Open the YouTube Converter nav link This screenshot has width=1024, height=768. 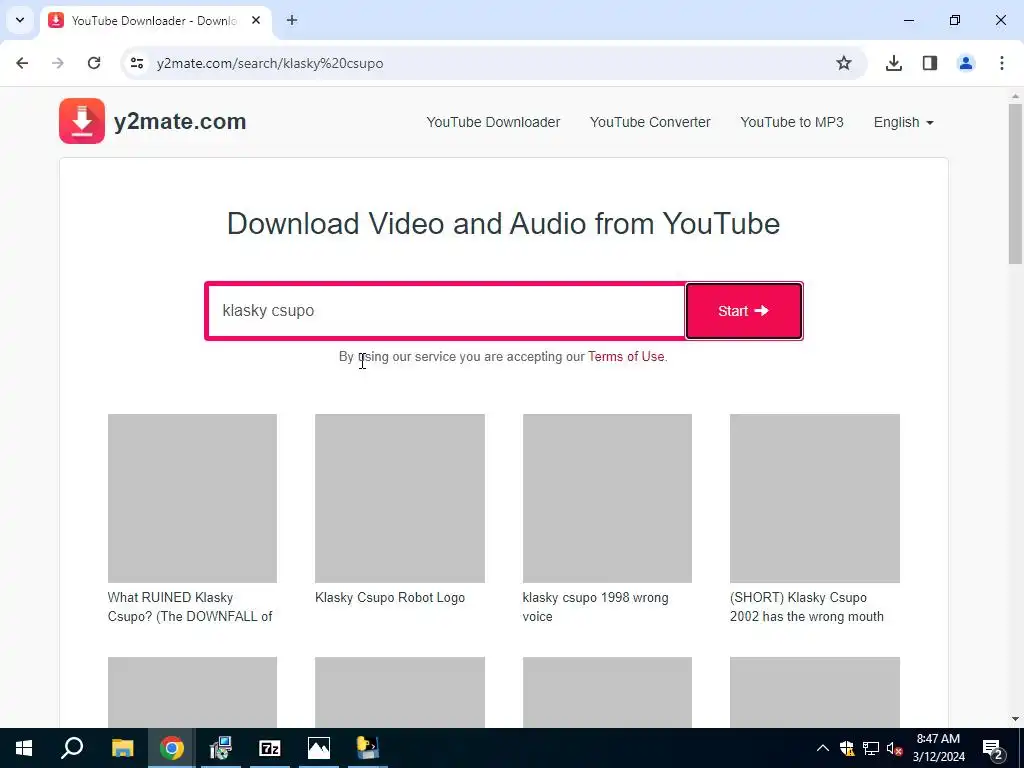tap(650, 122)
